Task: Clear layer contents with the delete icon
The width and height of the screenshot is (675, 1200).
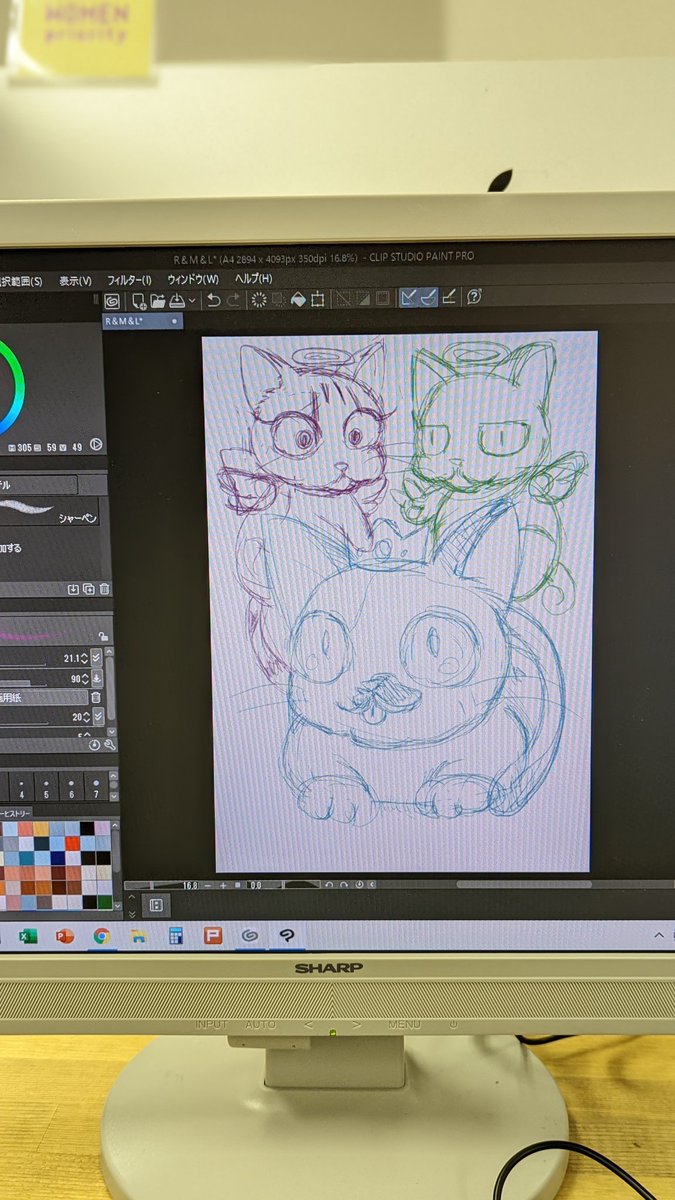Action: tap(259, 299)
